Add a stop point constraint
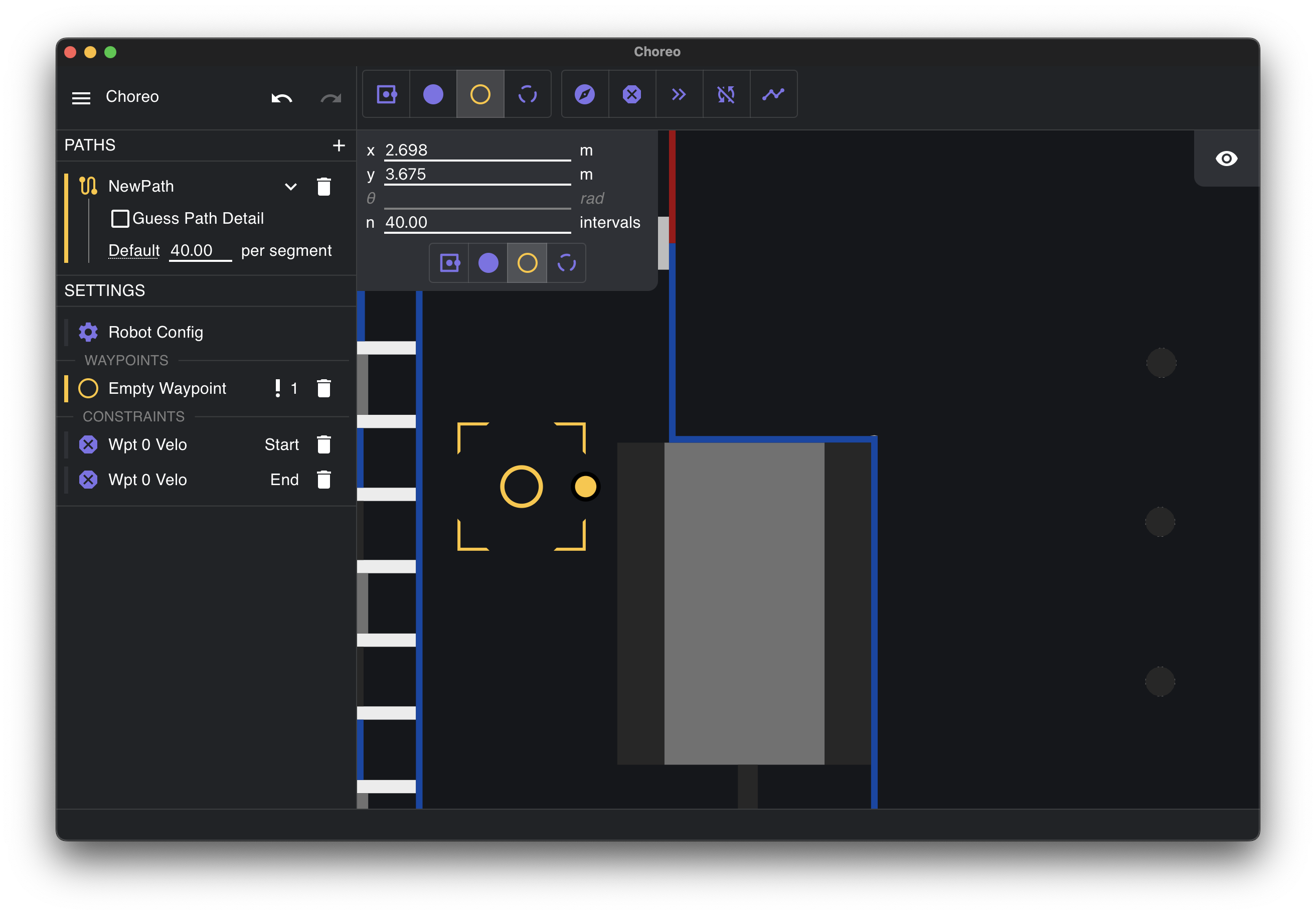The height and width of the screenshot is (915, 1316). 631,94
